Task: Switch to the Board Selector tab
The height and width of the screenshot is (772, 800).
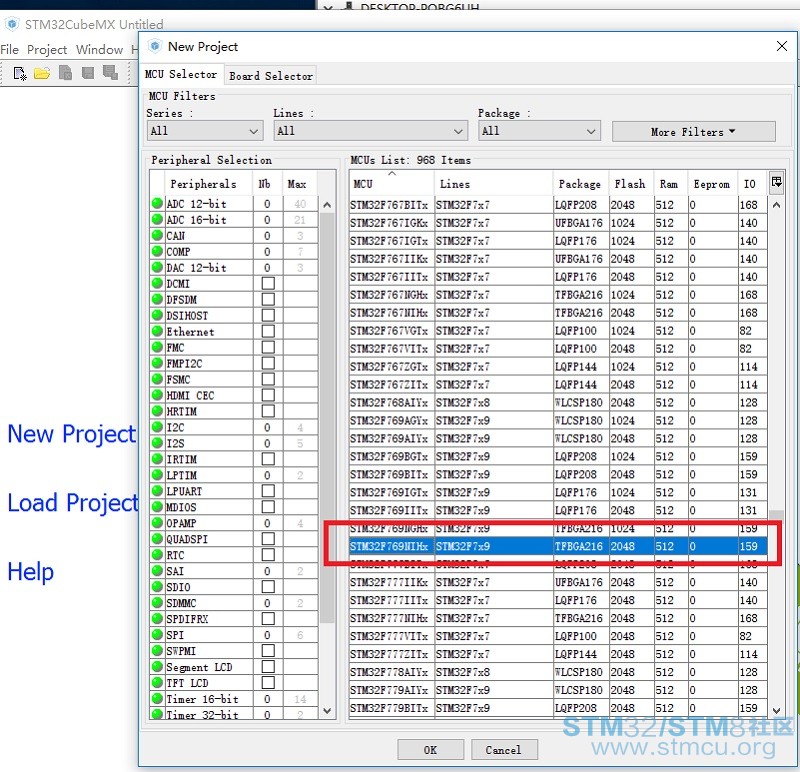Action: pyautogui.click(x=270, y=76)
